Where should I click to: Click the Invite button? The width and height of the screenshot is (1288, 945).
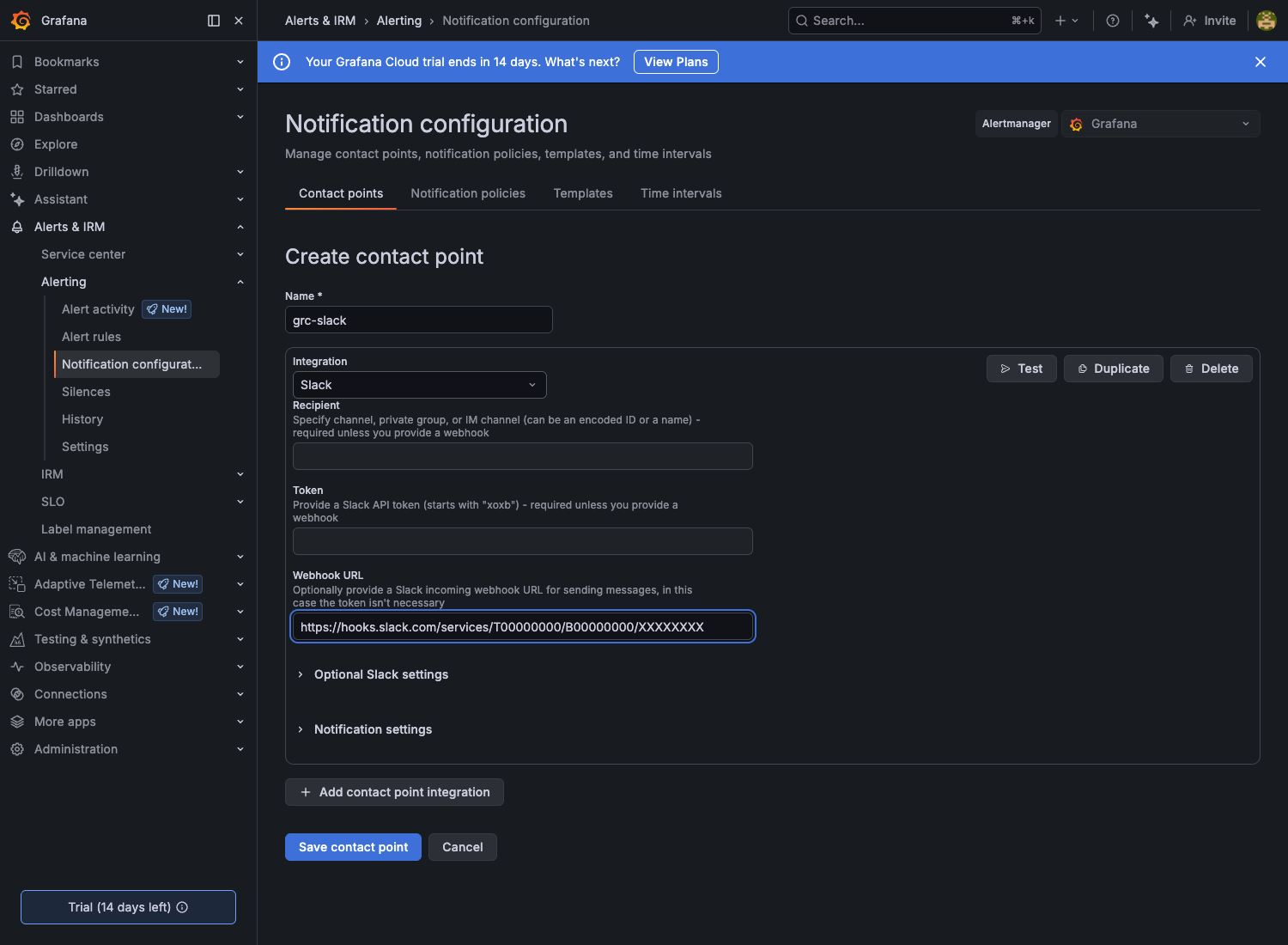[x=1210, y=21]
